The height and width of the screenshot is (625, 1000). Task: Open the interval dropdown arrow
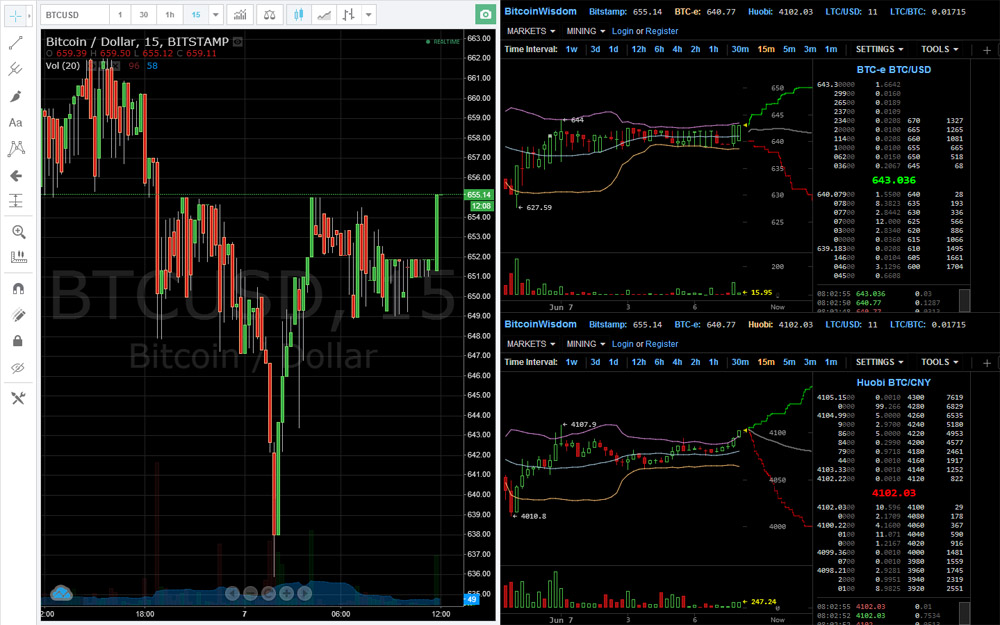[216, 15]
